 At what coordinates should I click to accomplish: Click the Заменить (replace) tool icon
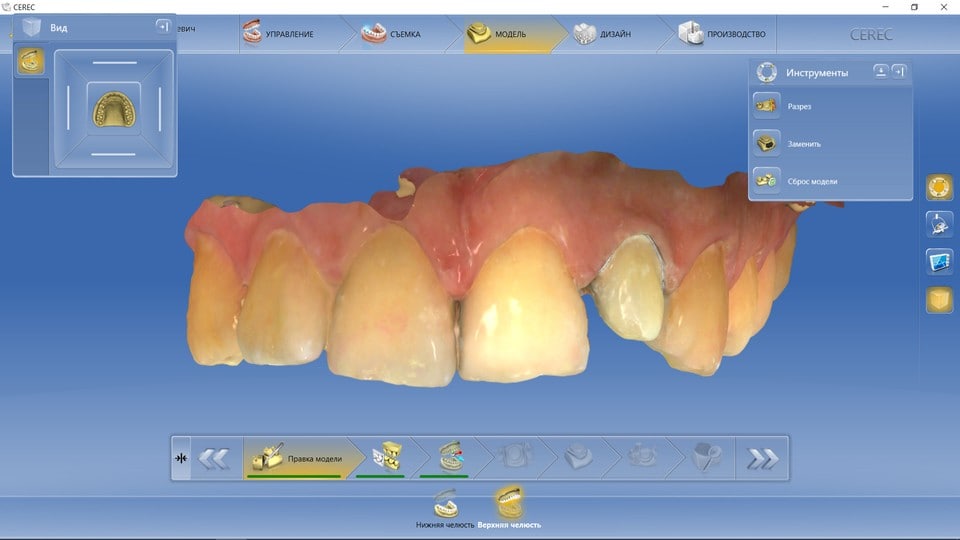(768, 143)
